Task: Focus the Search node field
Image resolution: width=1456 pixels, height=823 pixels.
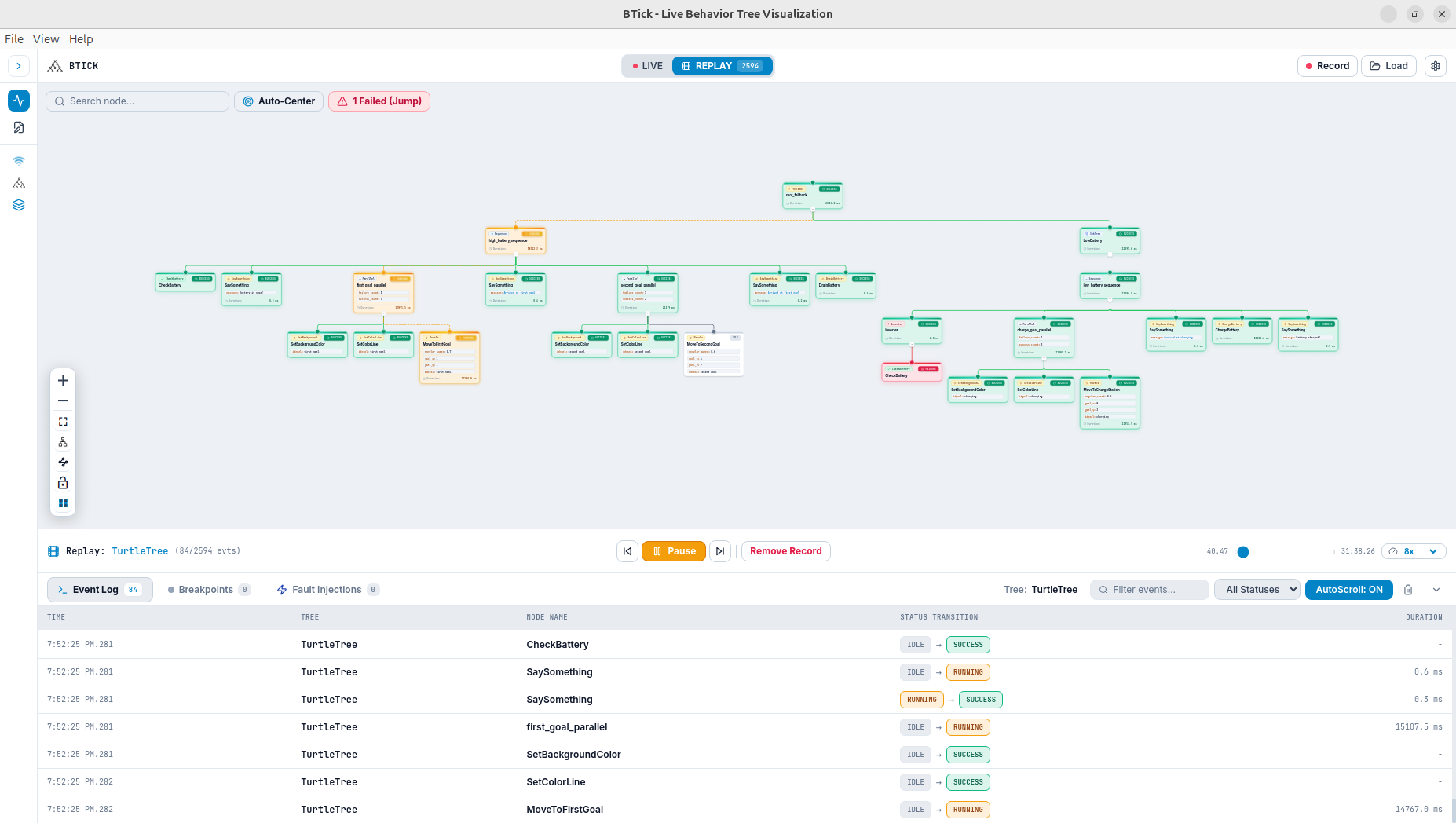Action: [x=137, y=101]
